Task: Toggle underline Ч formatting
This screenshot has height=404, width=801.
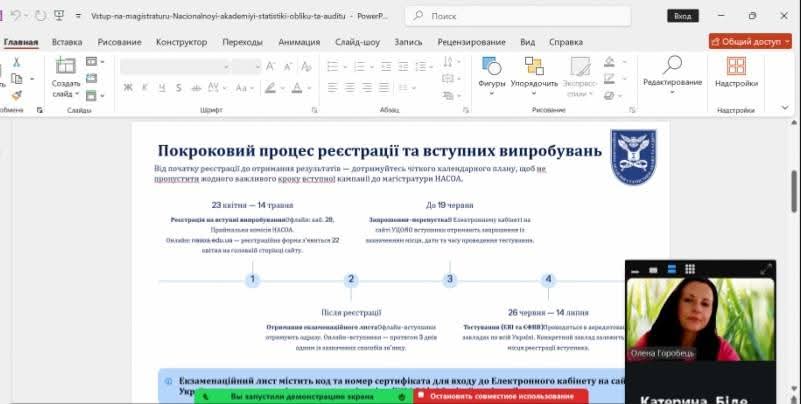Action: (158, 87)
